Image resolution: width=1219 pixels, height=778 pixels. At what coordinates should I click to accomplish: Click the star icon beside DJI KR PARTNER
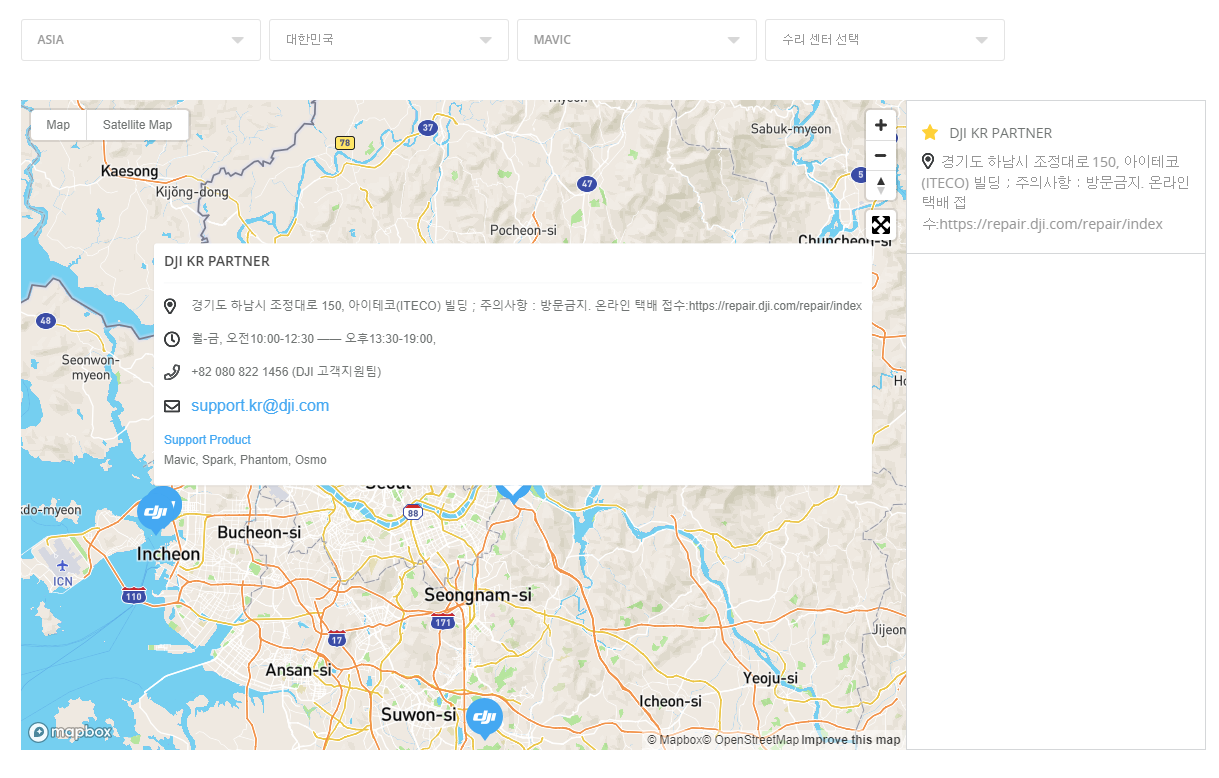click(930, 132)
